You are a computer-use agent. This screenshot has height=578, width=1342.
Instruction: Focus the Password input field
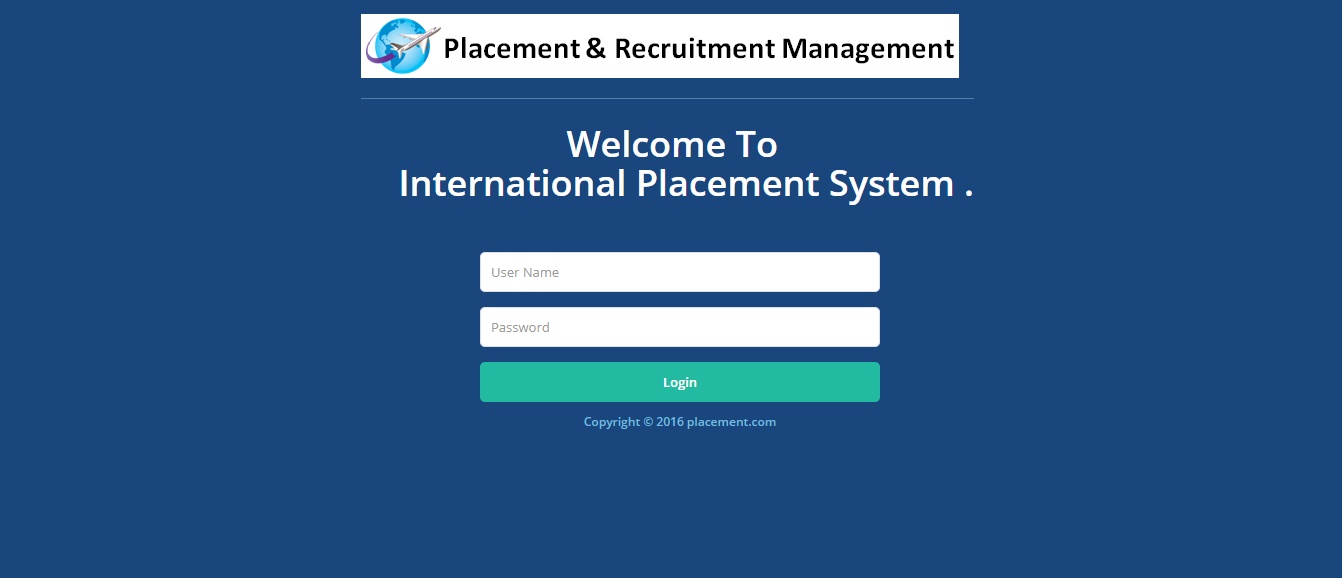[680, 327]
